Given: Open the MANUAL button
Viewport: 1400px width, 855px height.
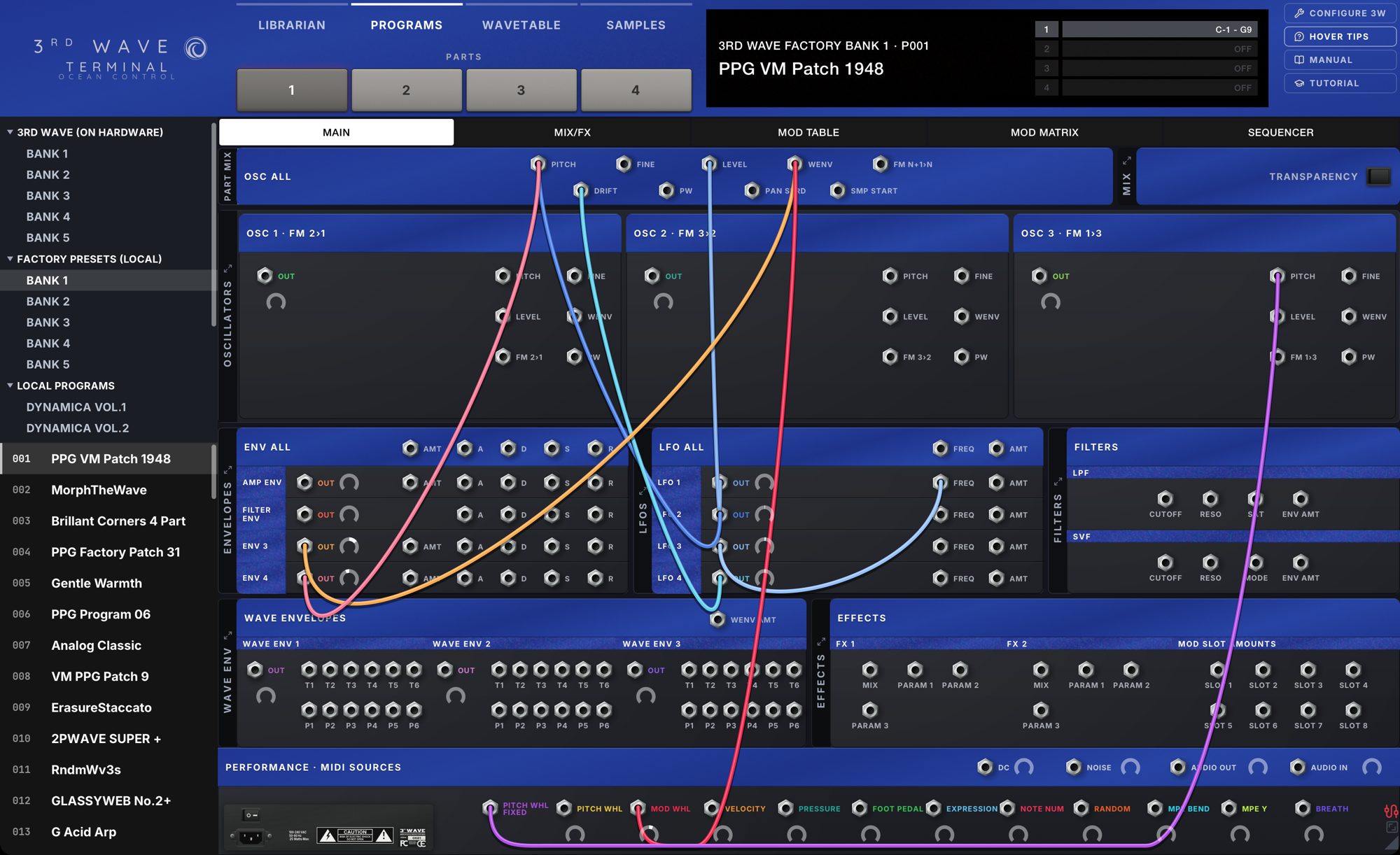Looking at the screenshot, I should point(1340,59).
